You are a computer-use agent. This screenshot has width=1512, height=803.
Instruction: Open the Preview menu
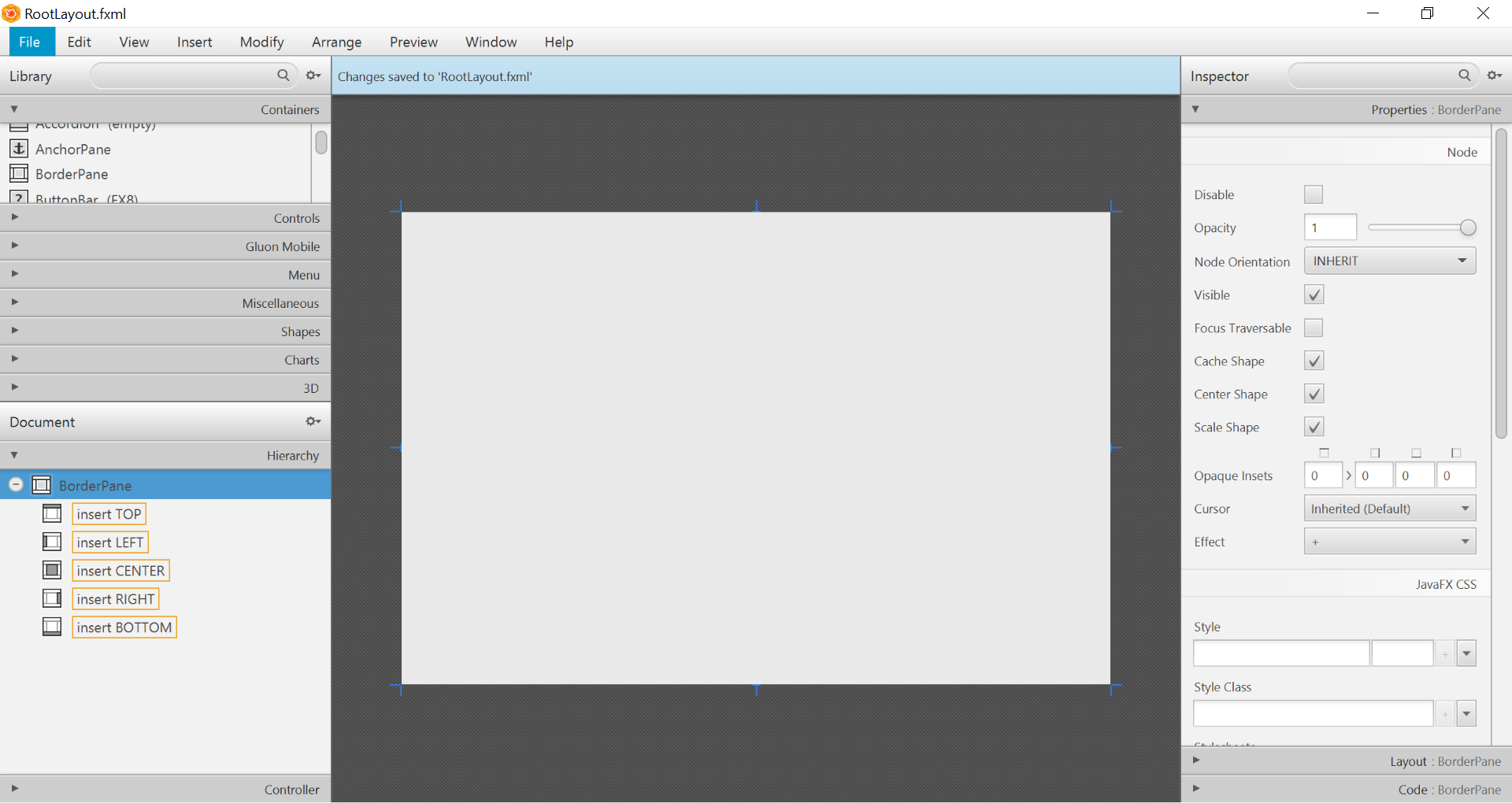coord(413,43)
